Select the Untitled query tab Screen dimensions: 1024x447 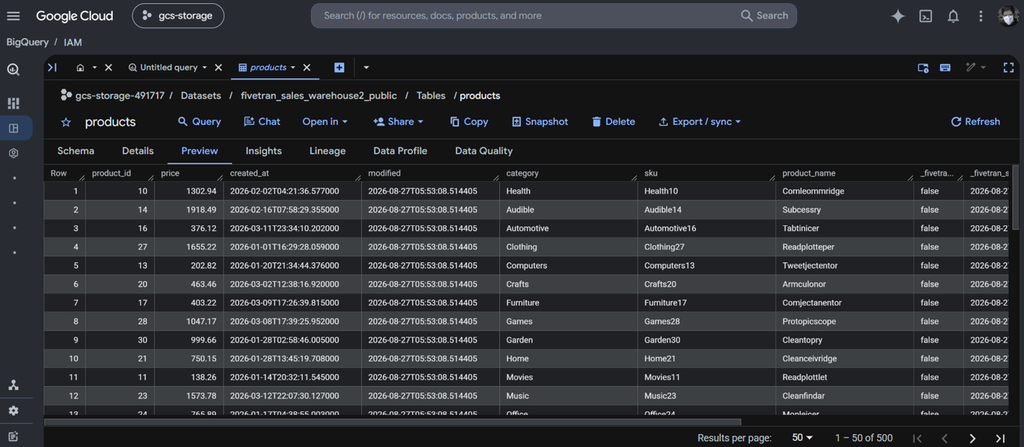coord(168,67)
